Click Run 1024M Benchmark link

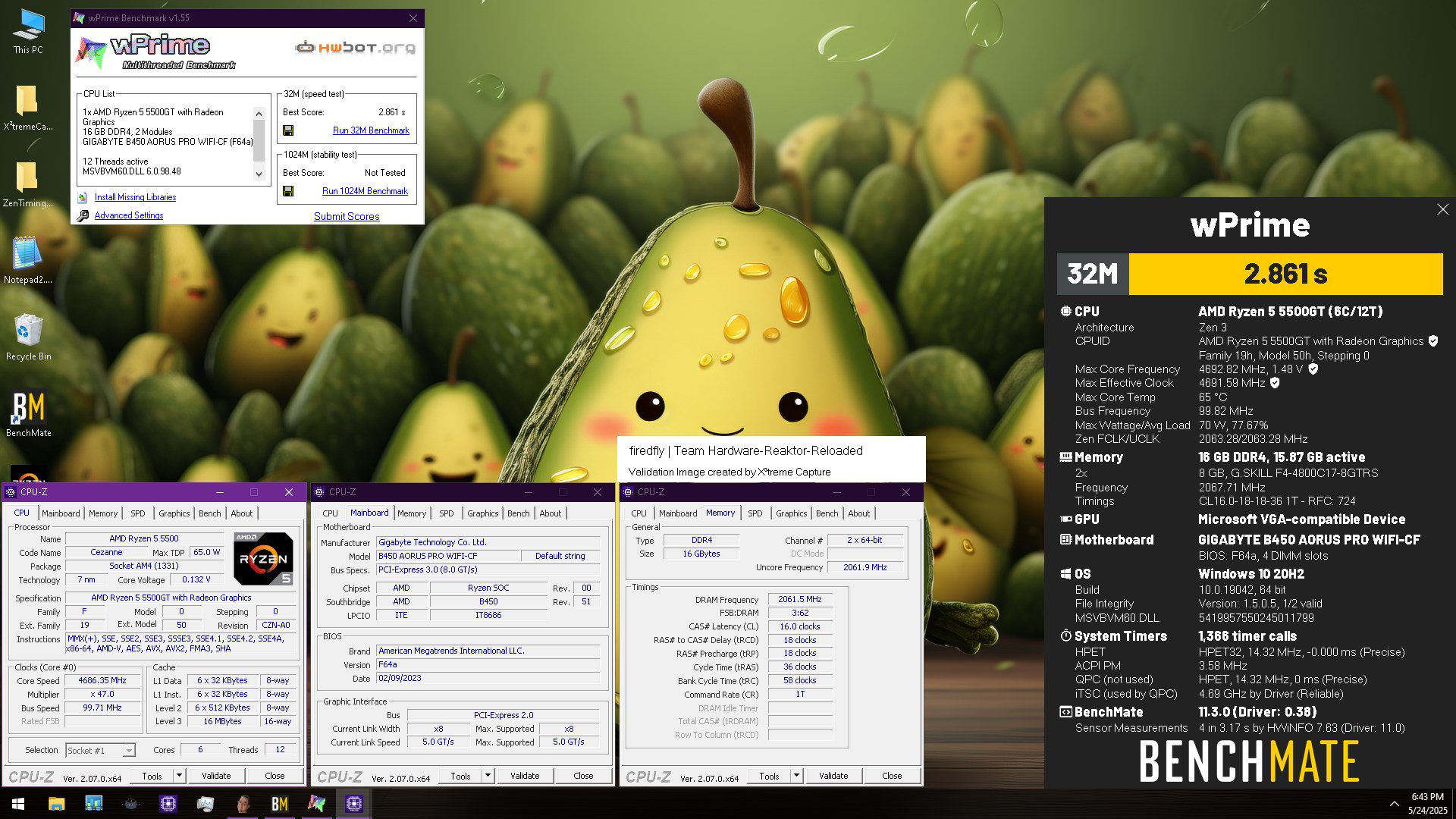(x=365, y=191)
